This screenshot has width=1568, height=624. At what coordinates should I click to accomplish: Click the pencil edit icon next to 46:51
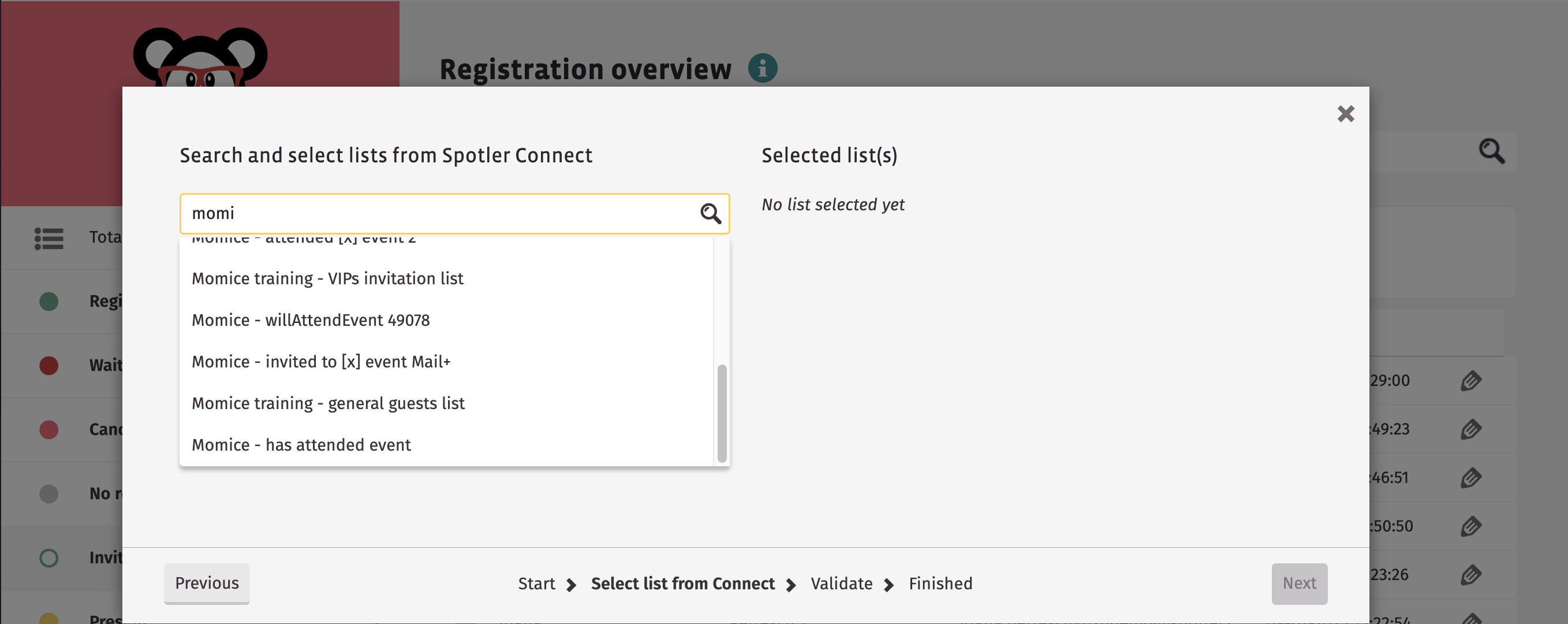pos(1472,478)
